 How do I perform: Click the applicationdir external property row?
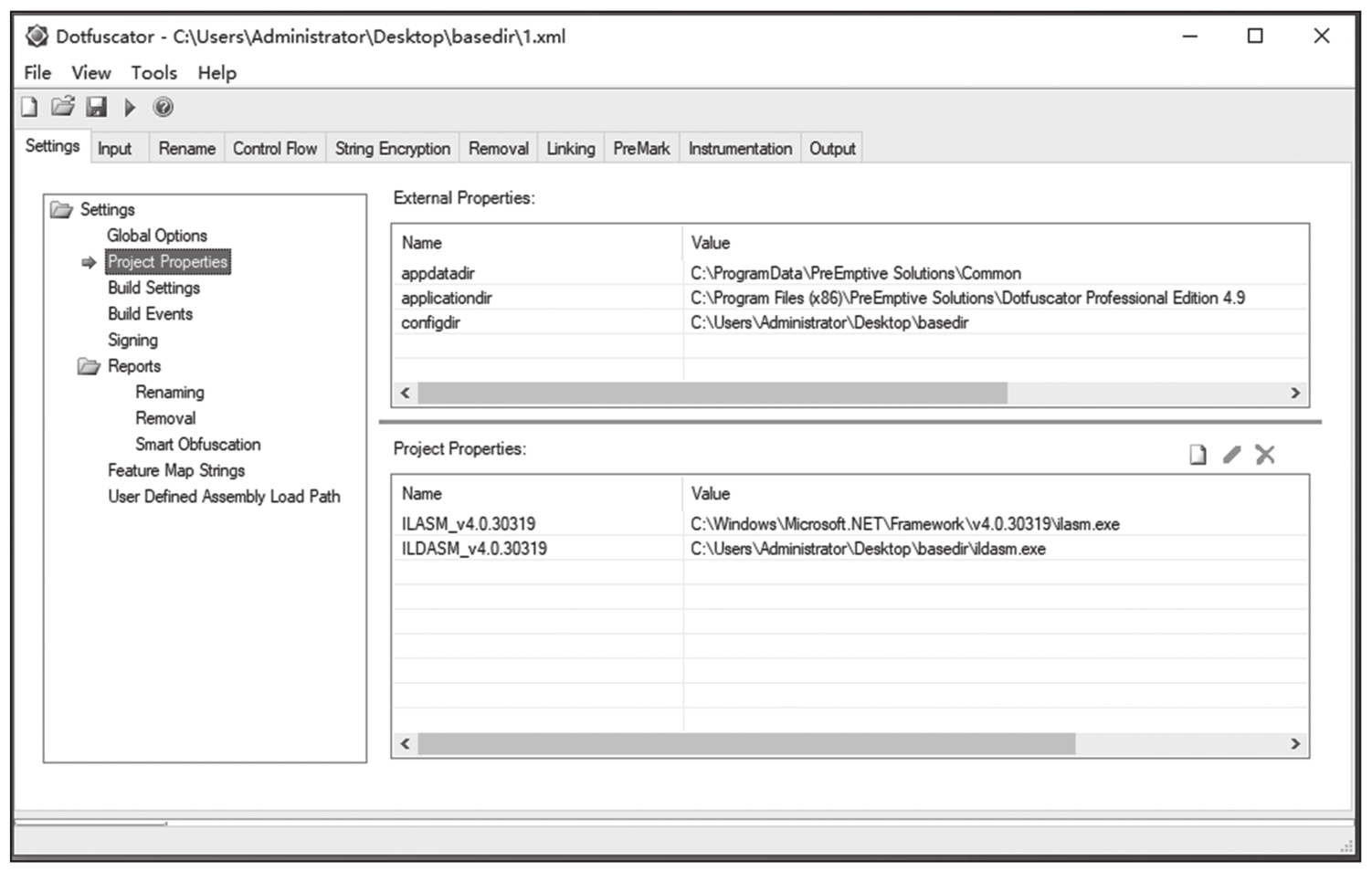(x=850, y=298)
